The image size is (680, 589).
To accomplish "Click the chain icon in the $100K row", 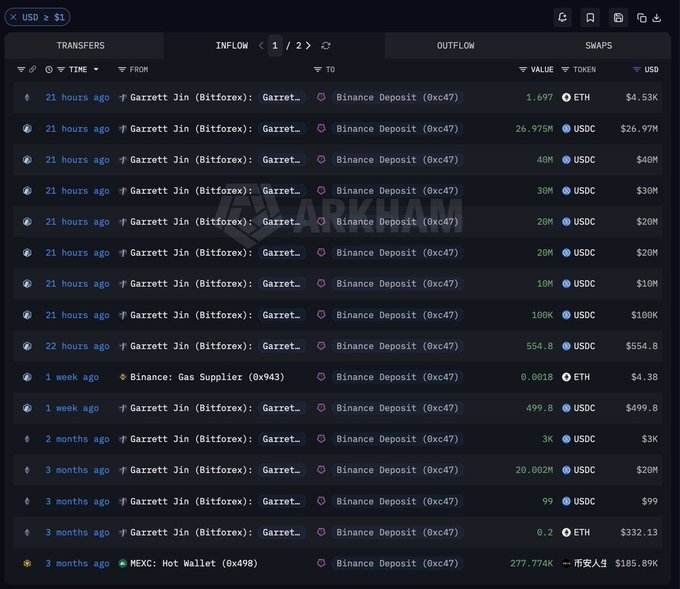I will pyautogui.click(x=27, y=315).
